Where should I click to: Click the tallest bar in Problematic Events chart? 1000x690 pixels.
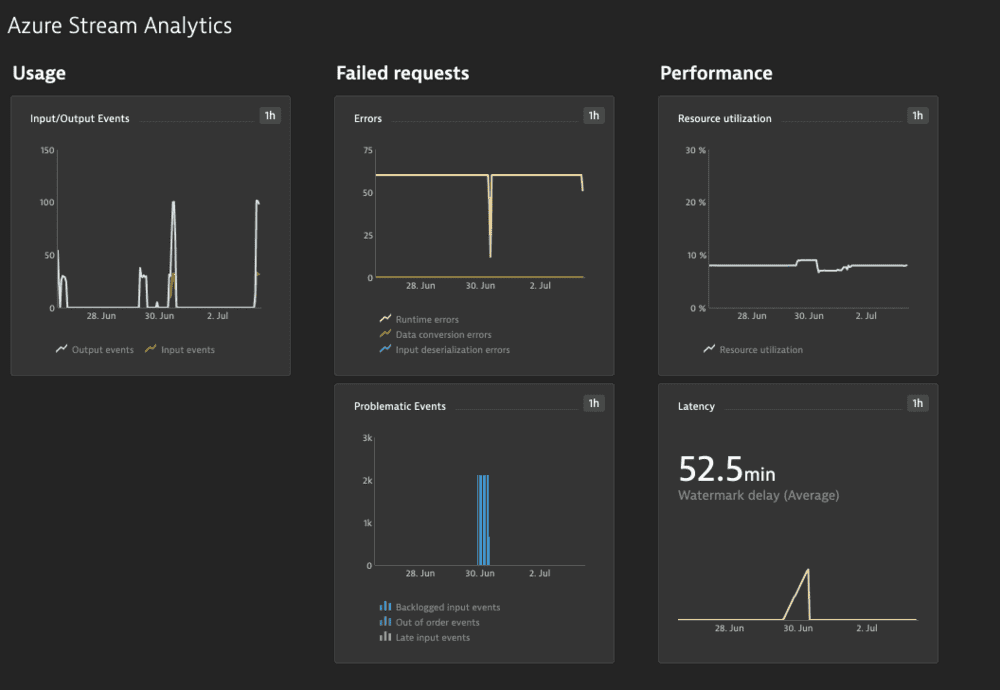click(477, 520)
